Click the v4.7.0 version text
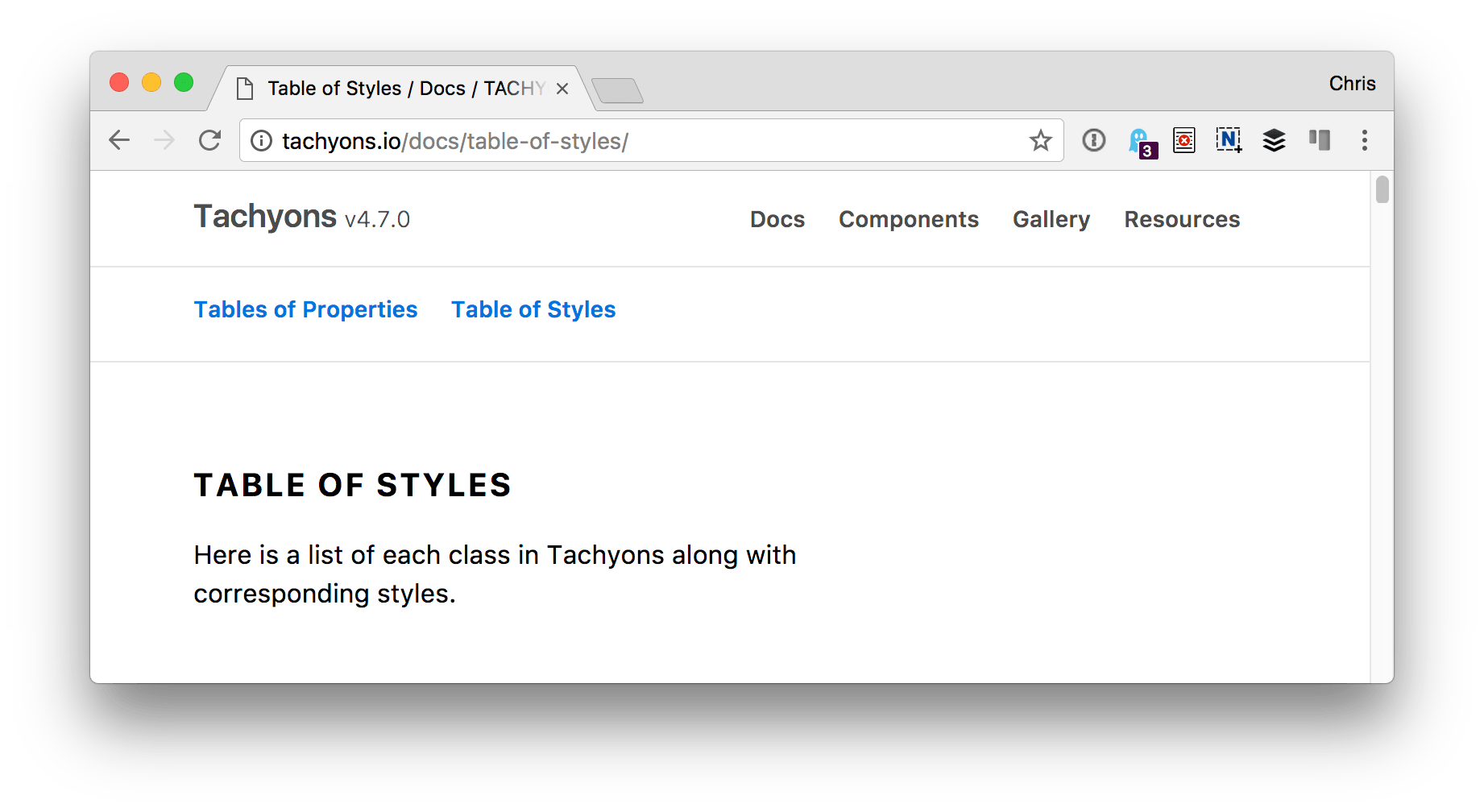The image size is (1484, 812). pos(377,220)
